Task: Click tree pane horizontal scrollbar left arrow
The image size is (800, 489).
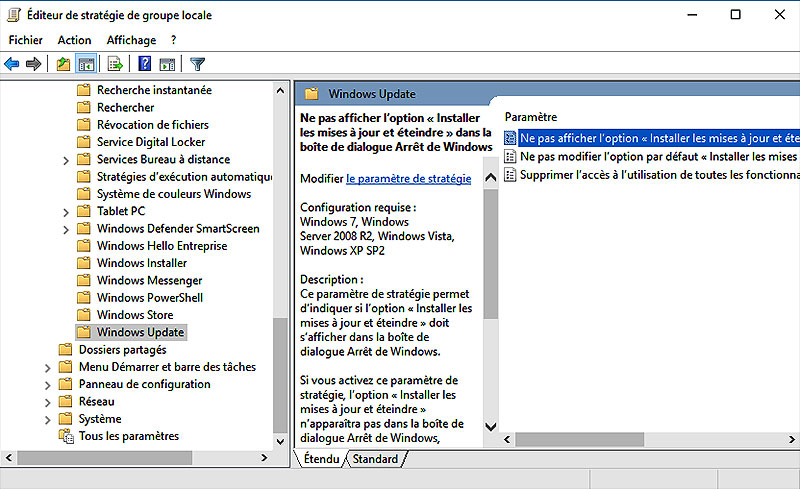Action: pyautogui.click(x=9, y=458)
